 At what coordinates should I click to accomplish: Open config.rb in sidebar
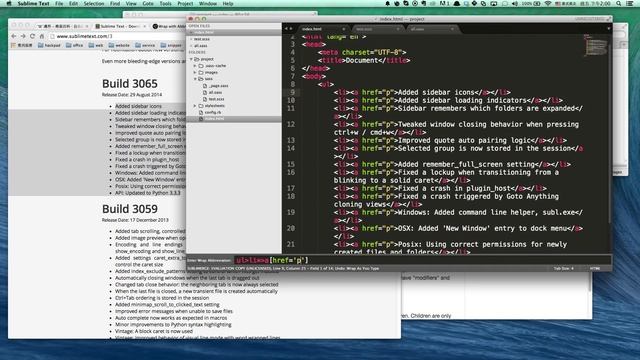[x=213, y=112]
